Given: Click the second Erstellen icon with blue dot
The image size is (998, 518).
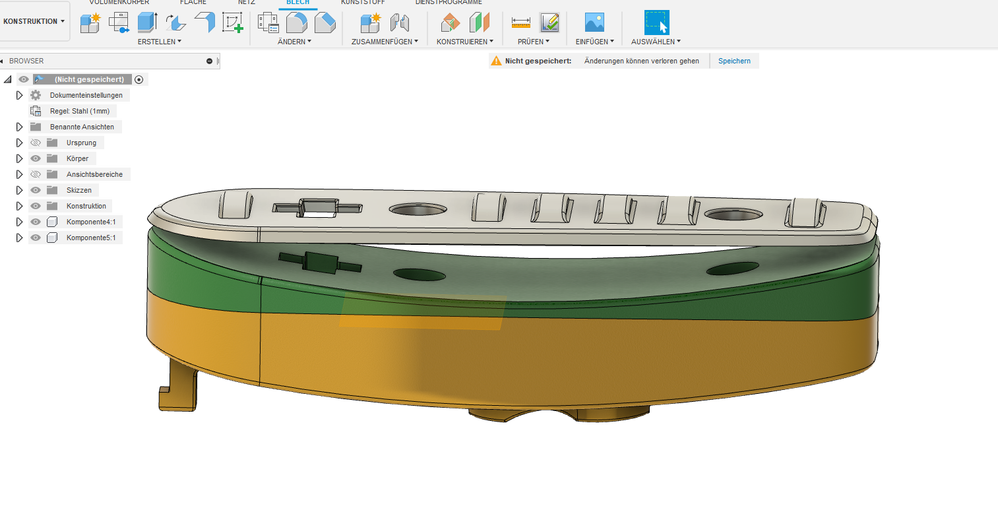Looking at the screenshot, I should tap(118, 23).
